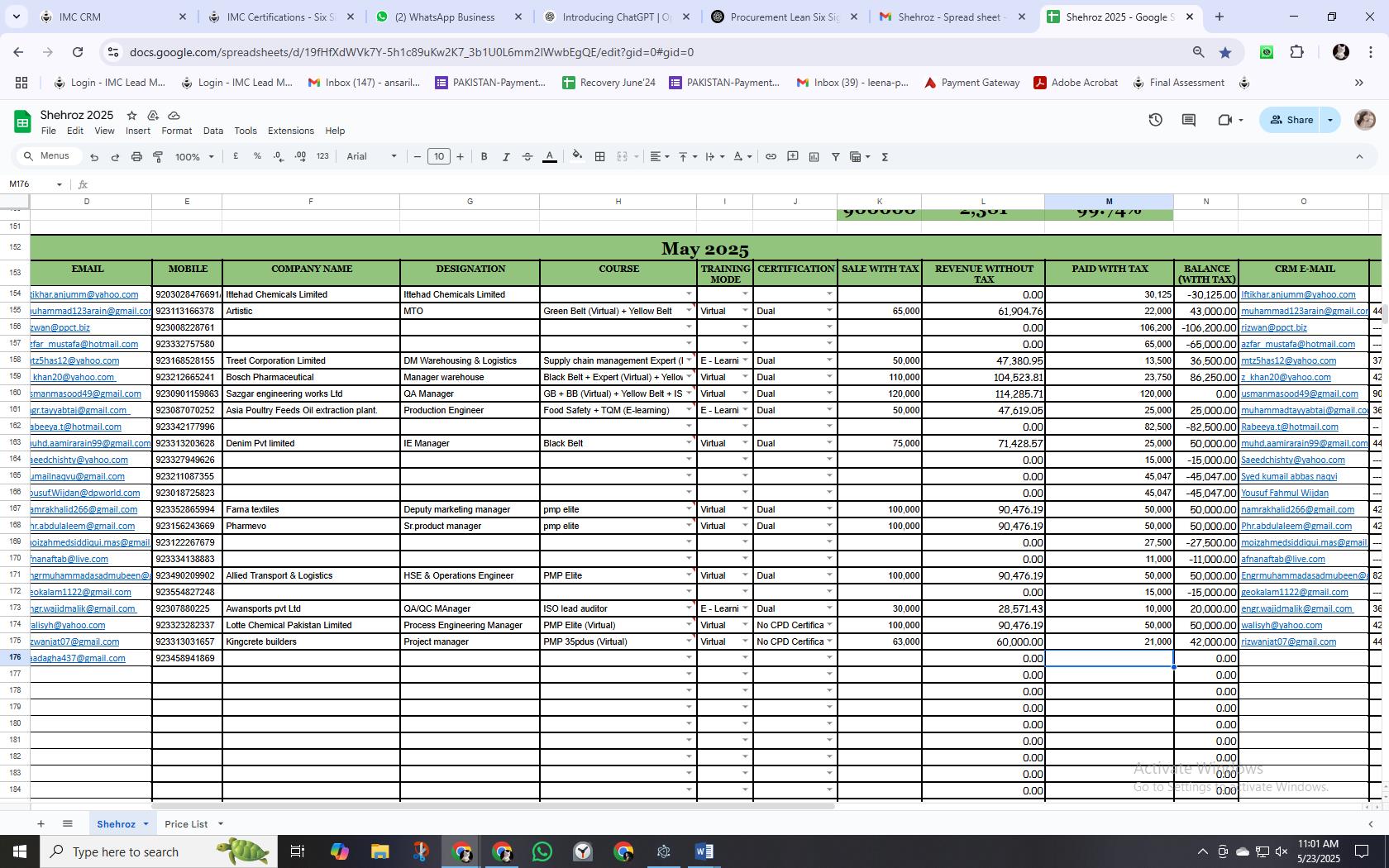The image size is (1389, 868).
Task: Open vertical align dropdown
Action: click(687, 156)
